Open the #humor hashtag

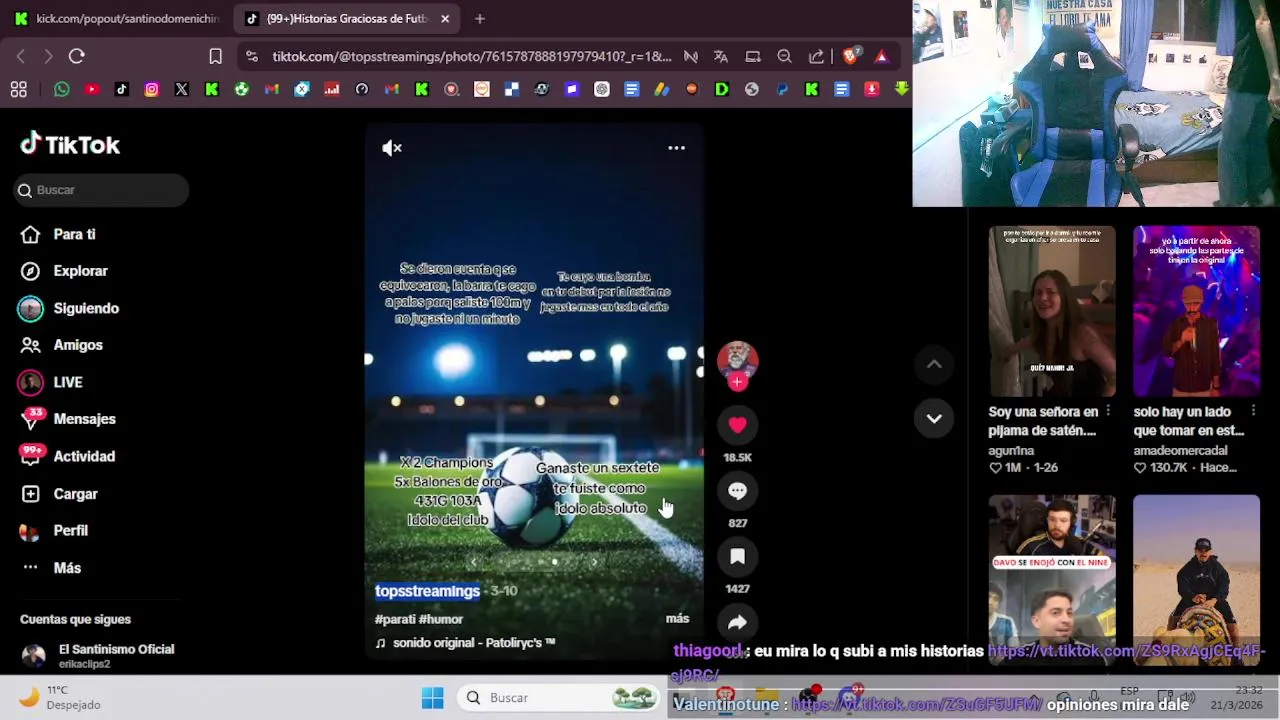click(441, 619)
